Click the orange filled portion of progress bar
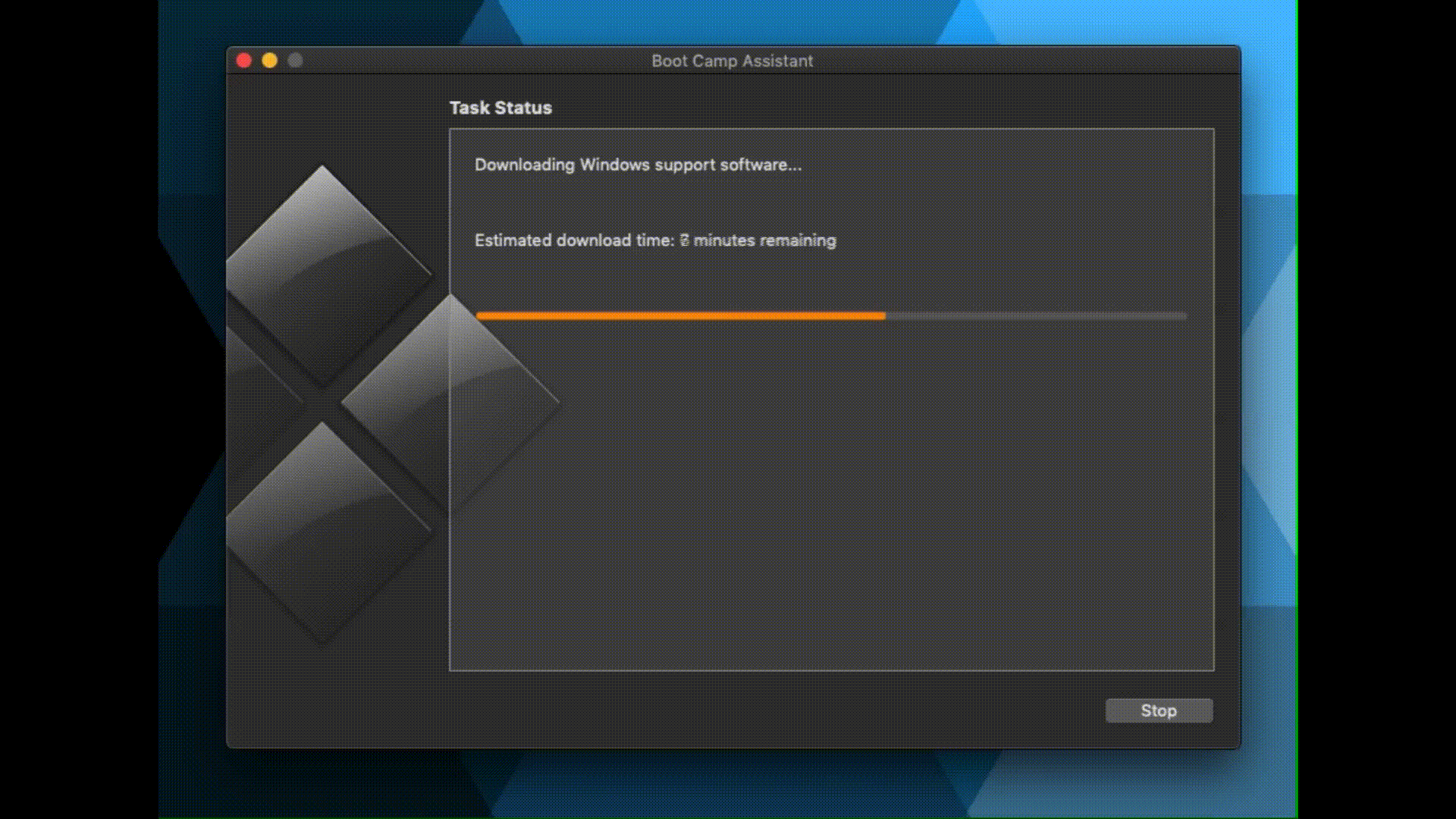This screenshot has width=1456, height=819. pos(679,315)
